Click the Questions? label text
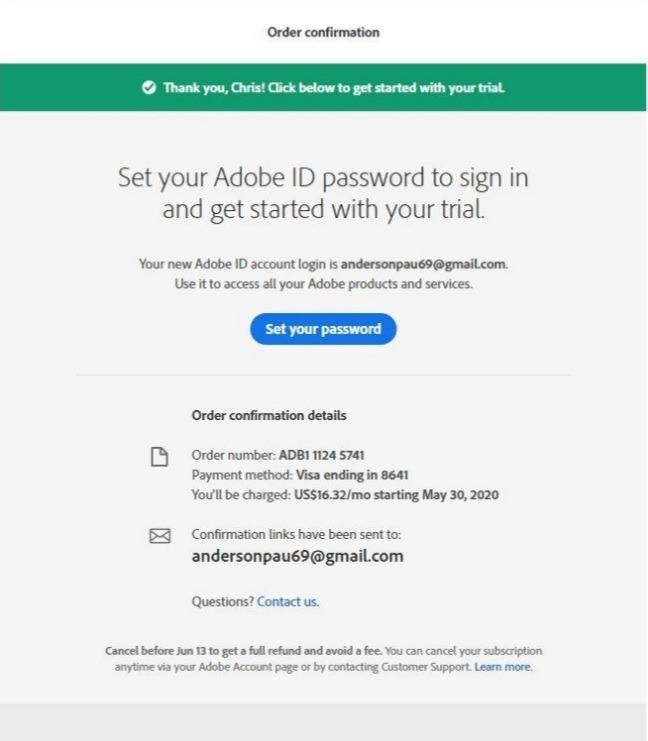 point(222,602)
